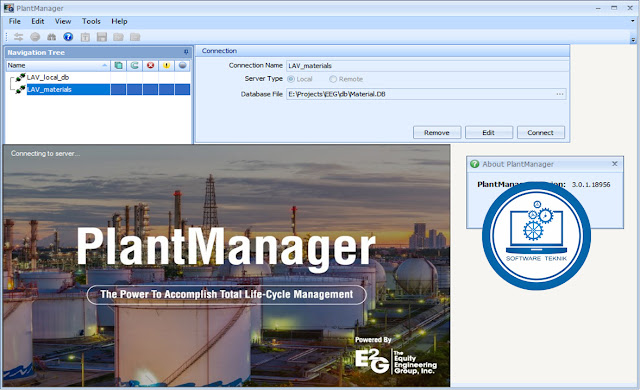
Task: Click the LAV_materials connection plug icon
Action: (x=20, y=89)
